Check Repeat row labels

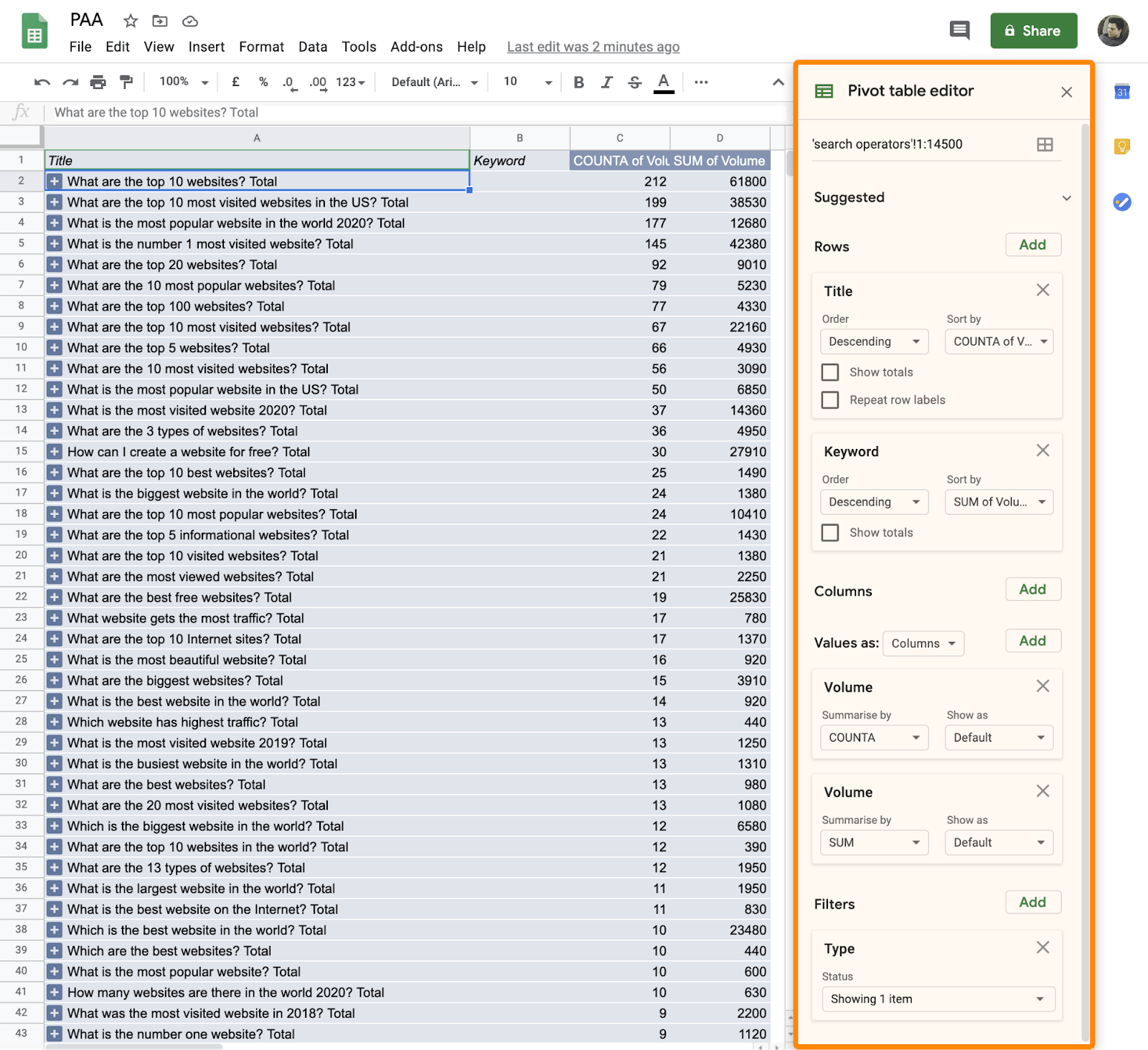coord(830,399)
